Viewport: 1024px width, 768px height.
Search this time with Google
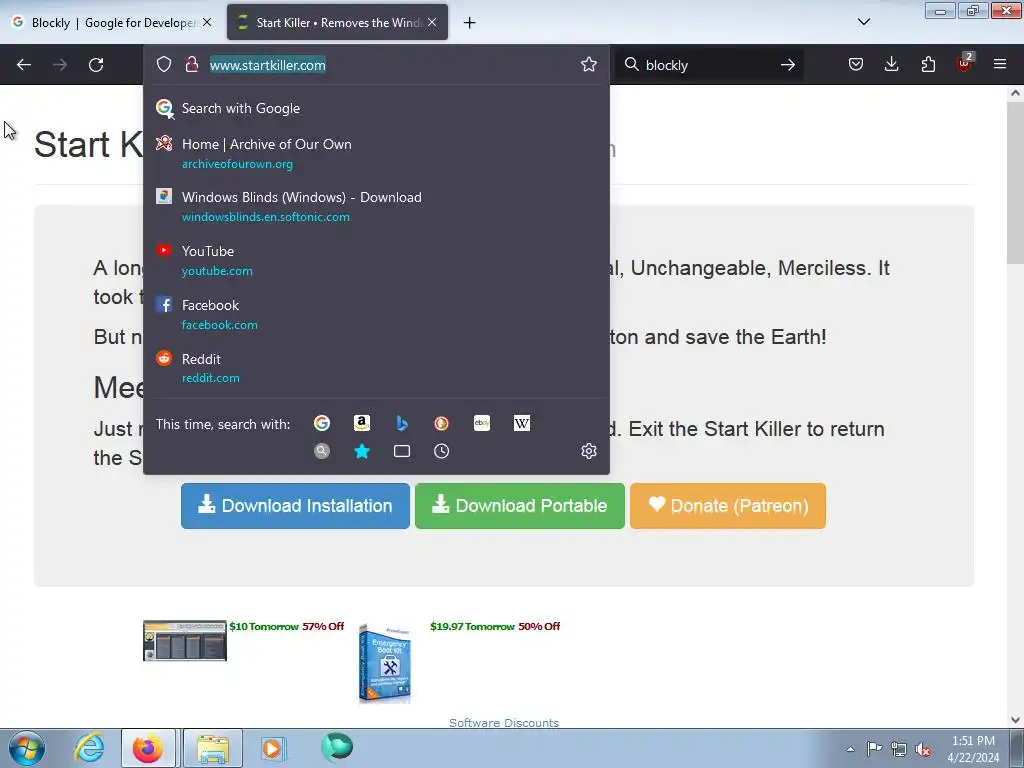(x=322, y=423)
